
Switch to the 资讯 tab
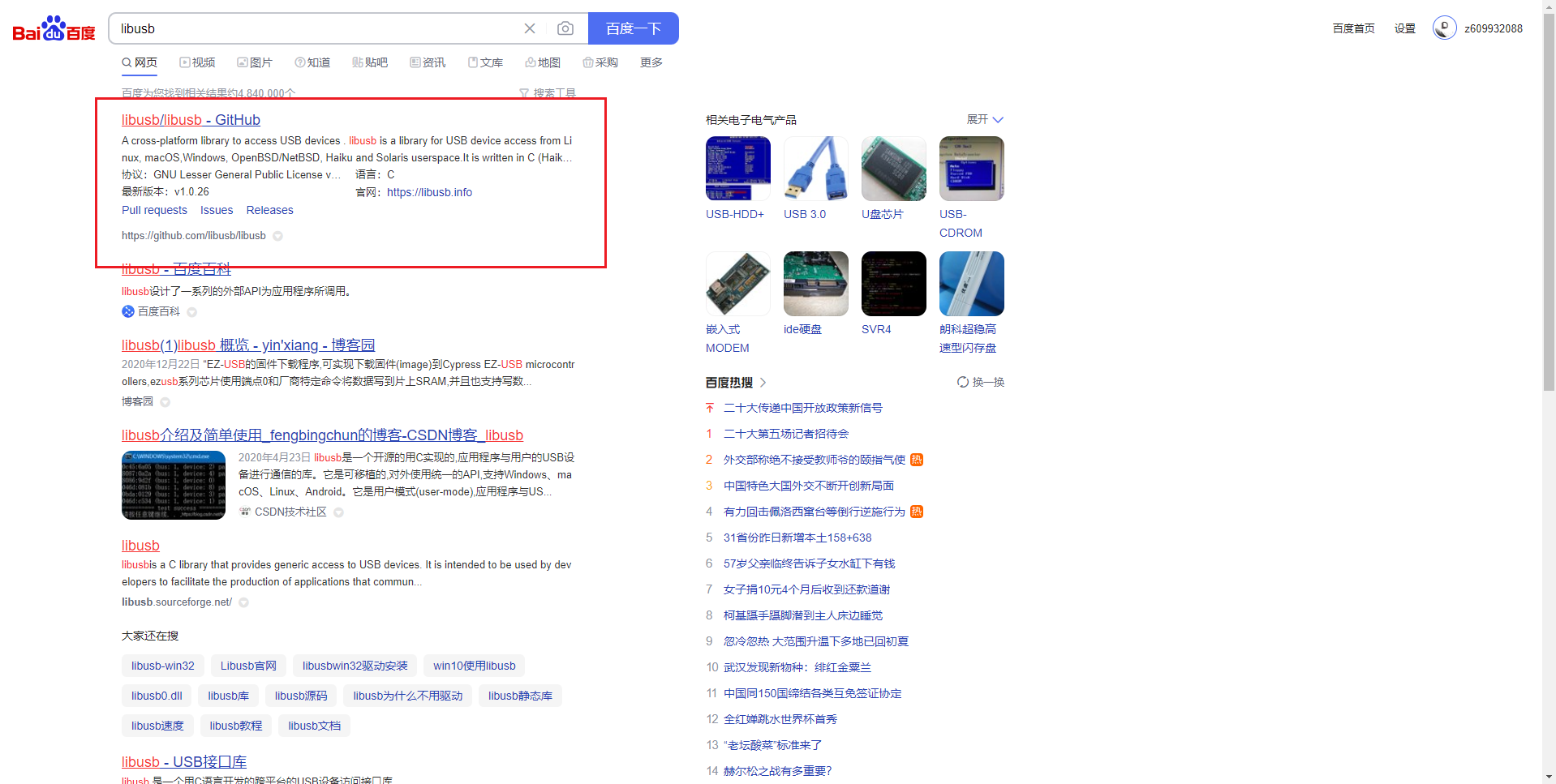428,62
